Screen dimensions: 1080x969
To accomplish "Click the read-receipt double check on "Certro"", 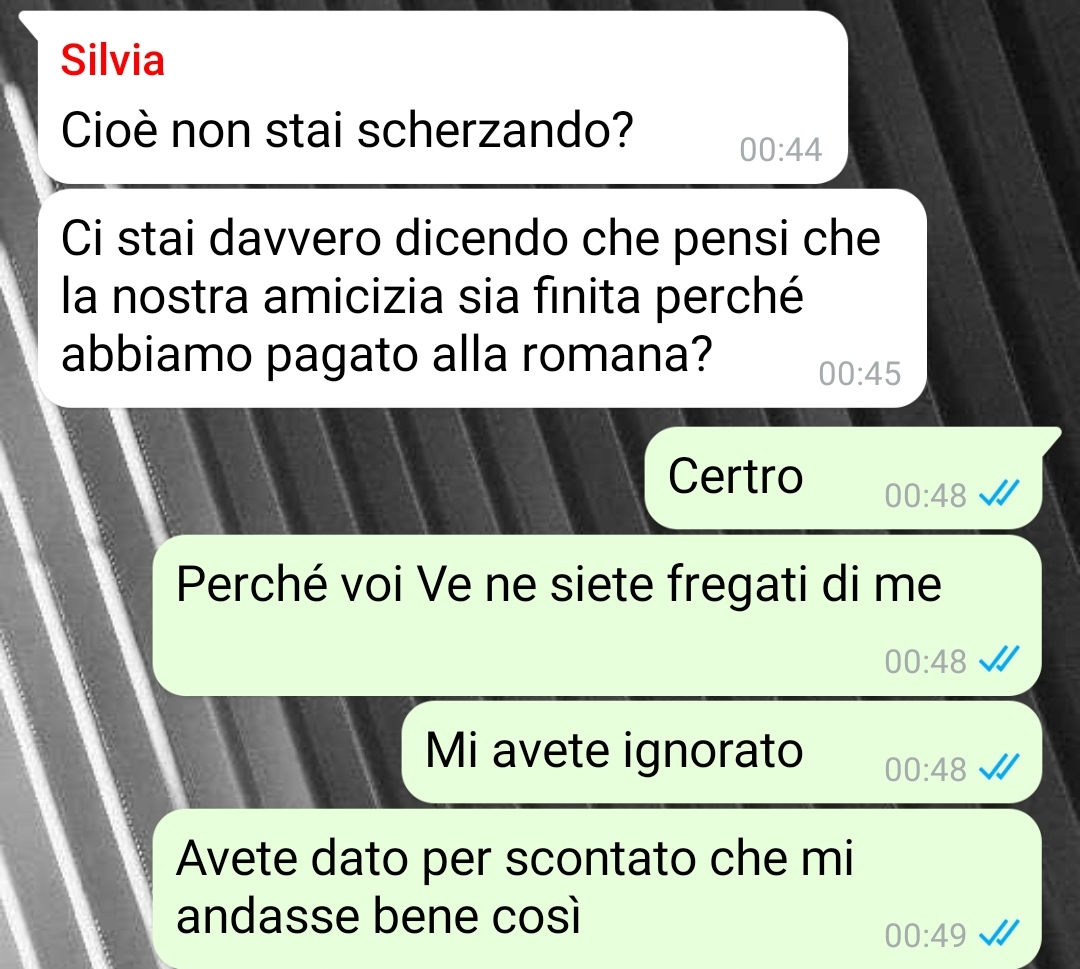I will [x=999, y=494].
